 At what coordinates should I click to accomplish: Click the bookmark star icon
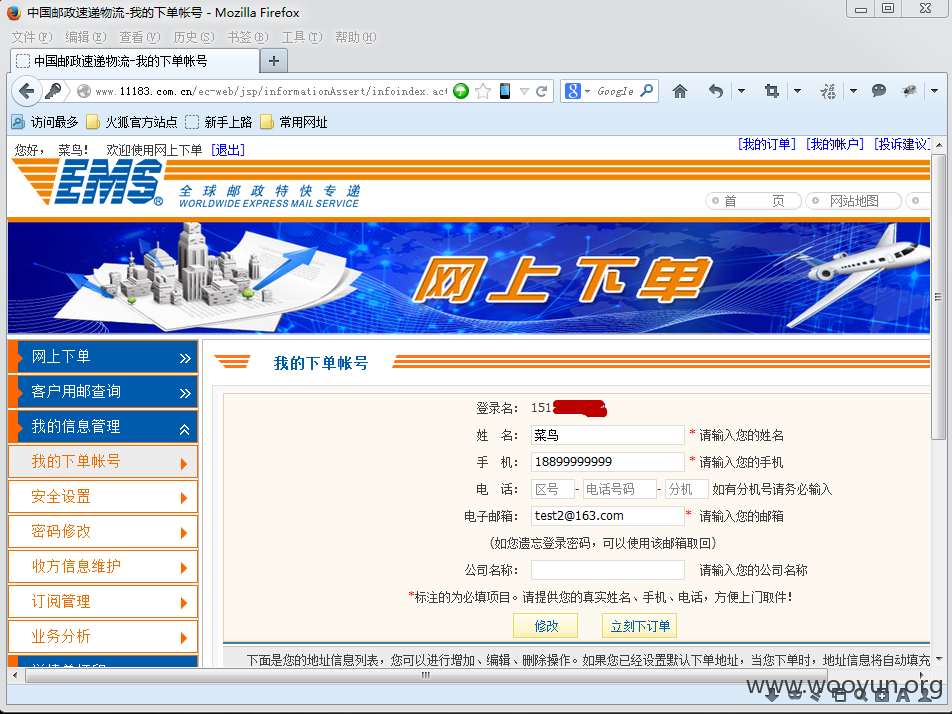click(483, 91)
